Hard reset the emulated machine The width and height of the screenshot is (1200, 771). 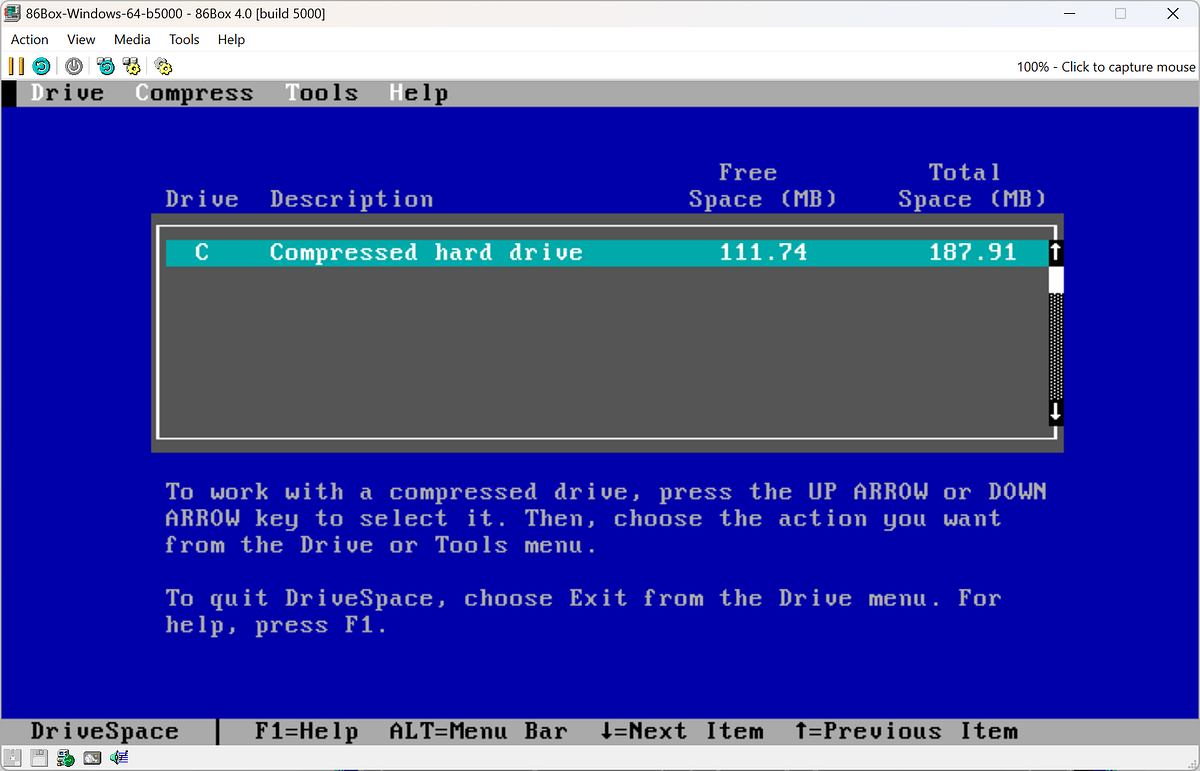pos(41,66)
